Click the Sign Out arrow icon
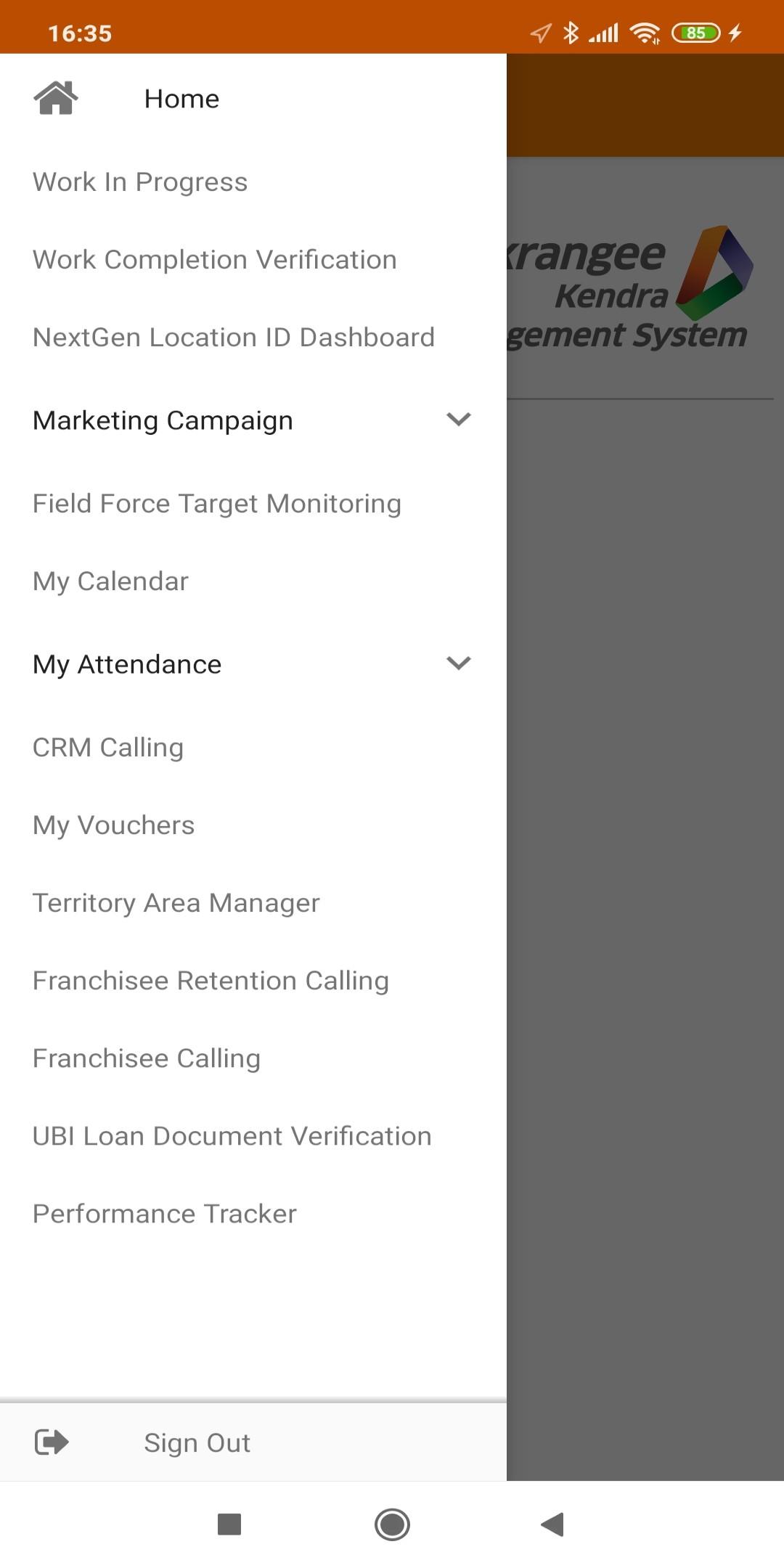 (52, 1442)
